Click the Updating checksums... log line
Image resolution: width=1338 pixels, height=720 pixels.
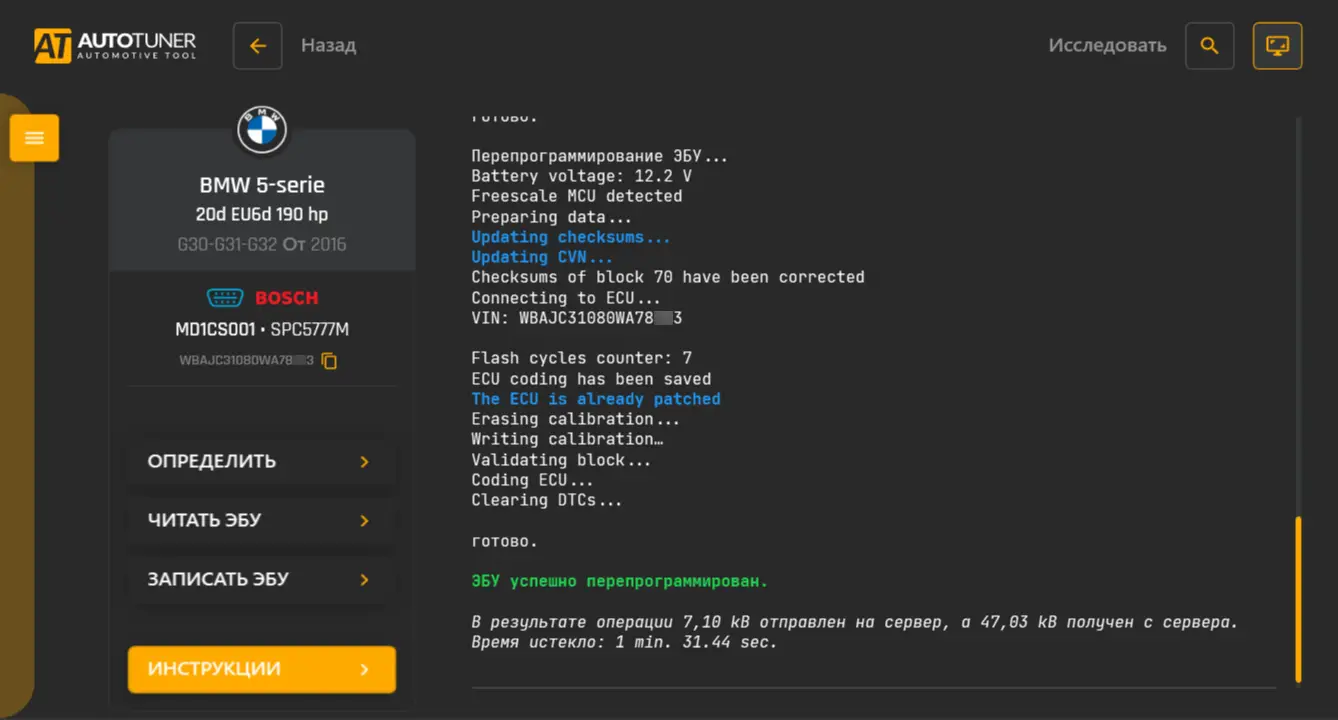[571, 237]
